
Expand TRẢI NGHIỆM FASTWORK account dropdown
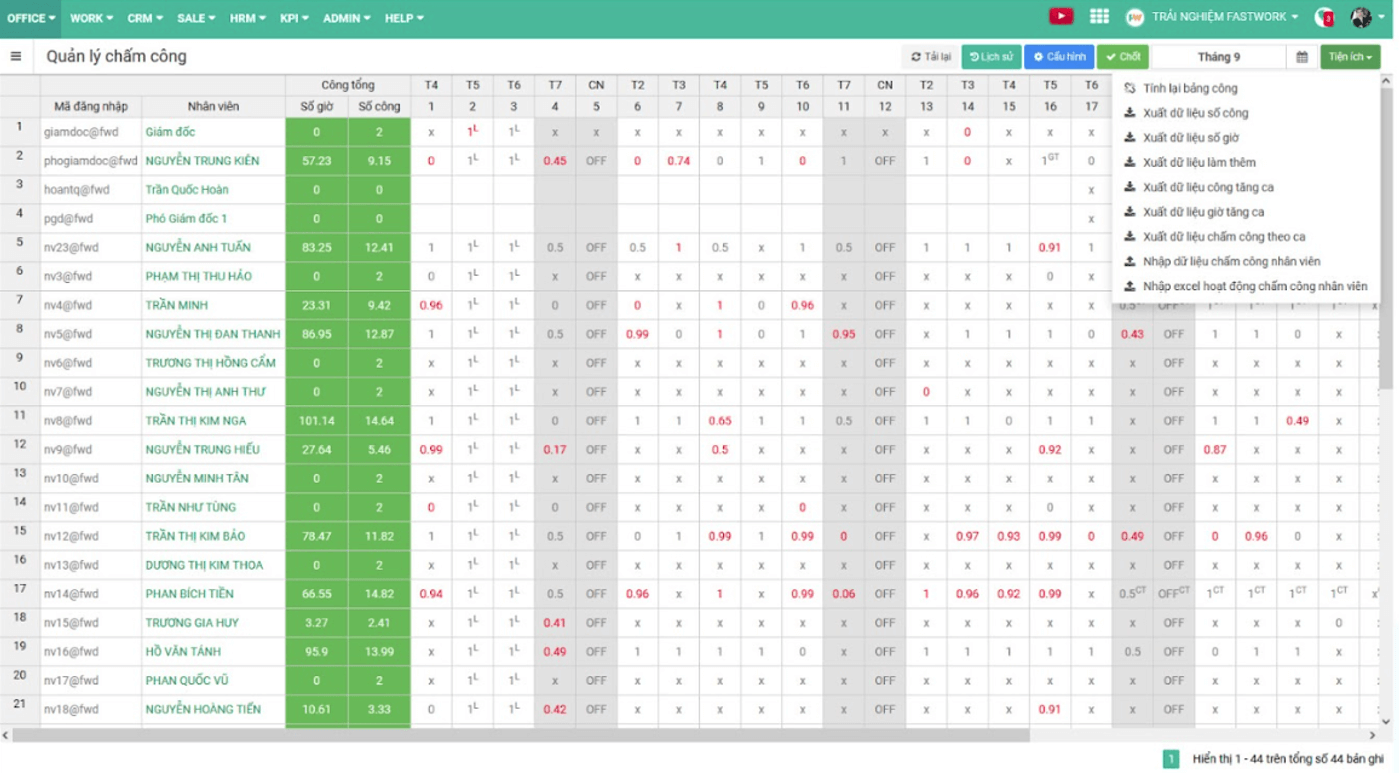pyautogui.click(x=1224, y=17)
